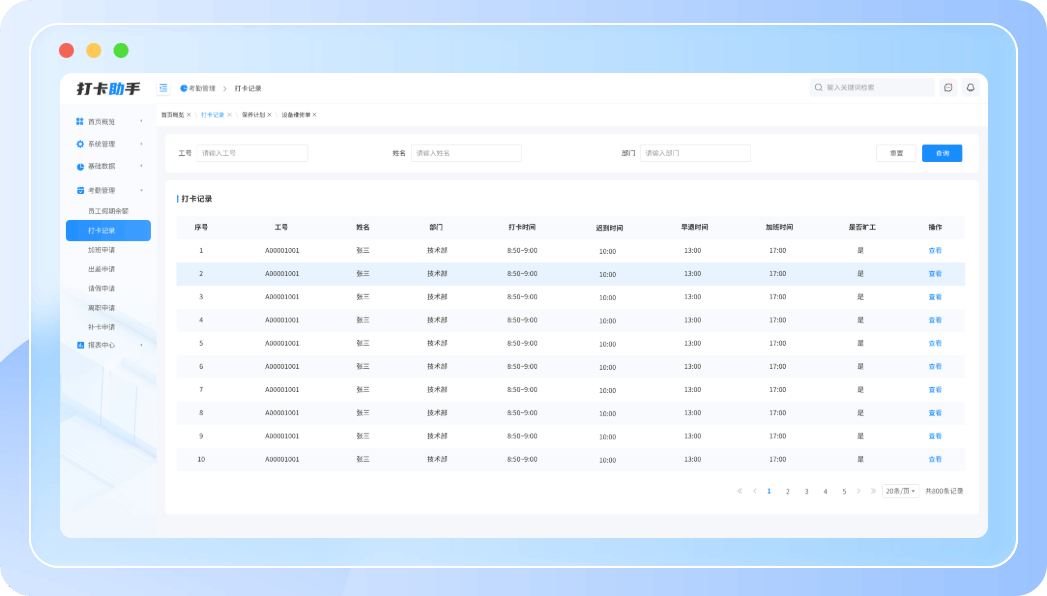Click the 工号 input field
Viewport: 1047px width, 596px height.
(252, 153)
